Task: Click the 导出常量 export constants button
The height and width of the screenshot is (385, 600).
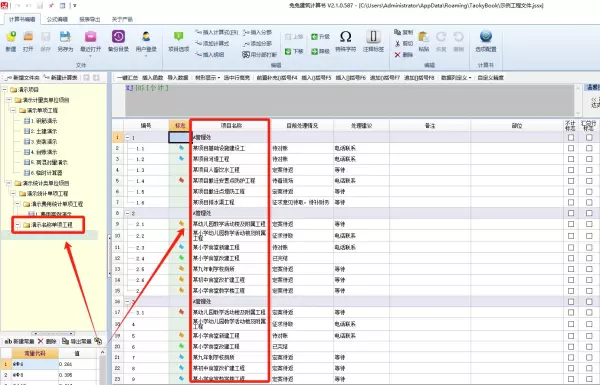Action: click(77, 341)
